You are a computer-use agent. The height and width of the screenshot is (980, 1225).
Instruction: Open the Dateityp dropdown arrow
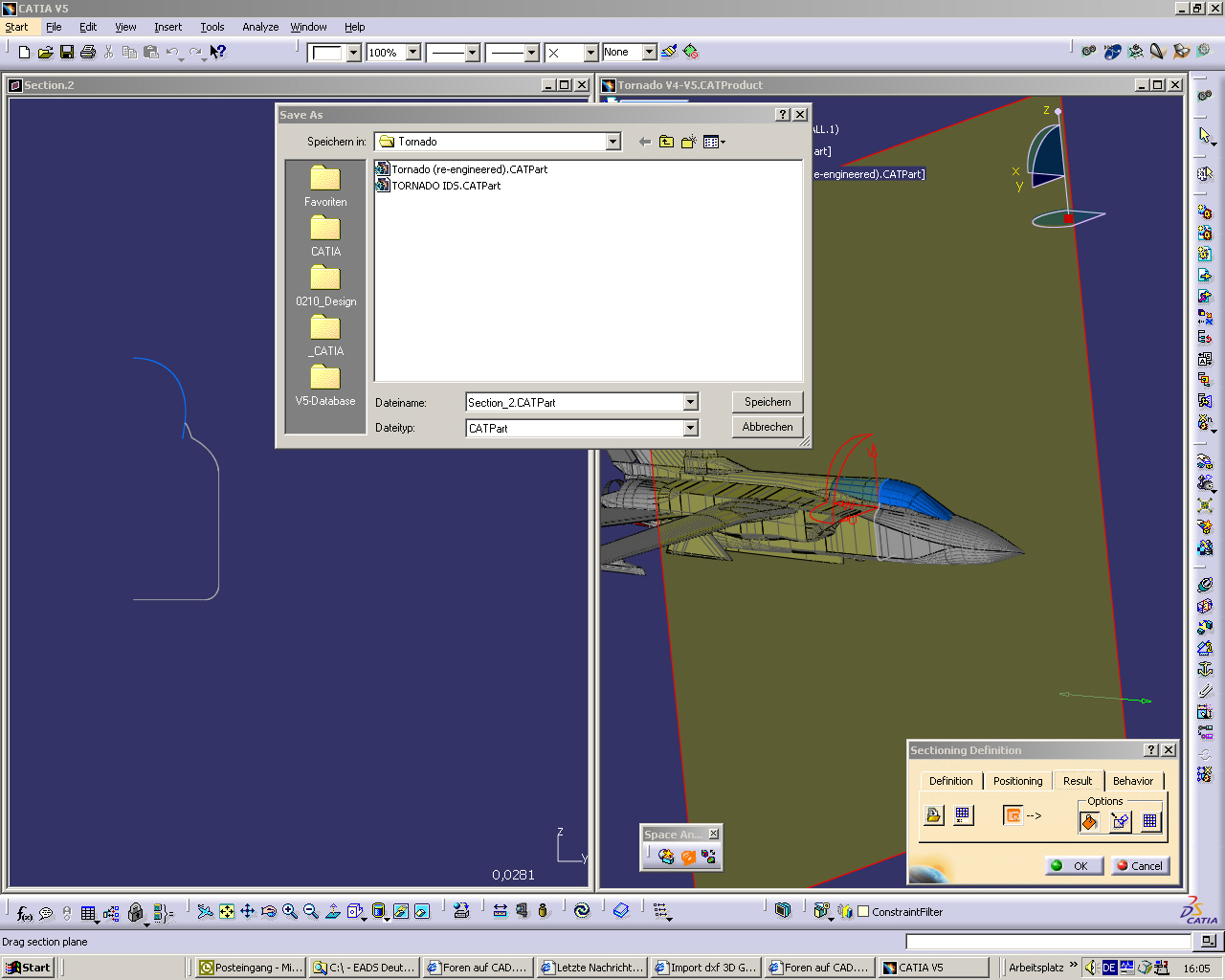click(691, 429)
